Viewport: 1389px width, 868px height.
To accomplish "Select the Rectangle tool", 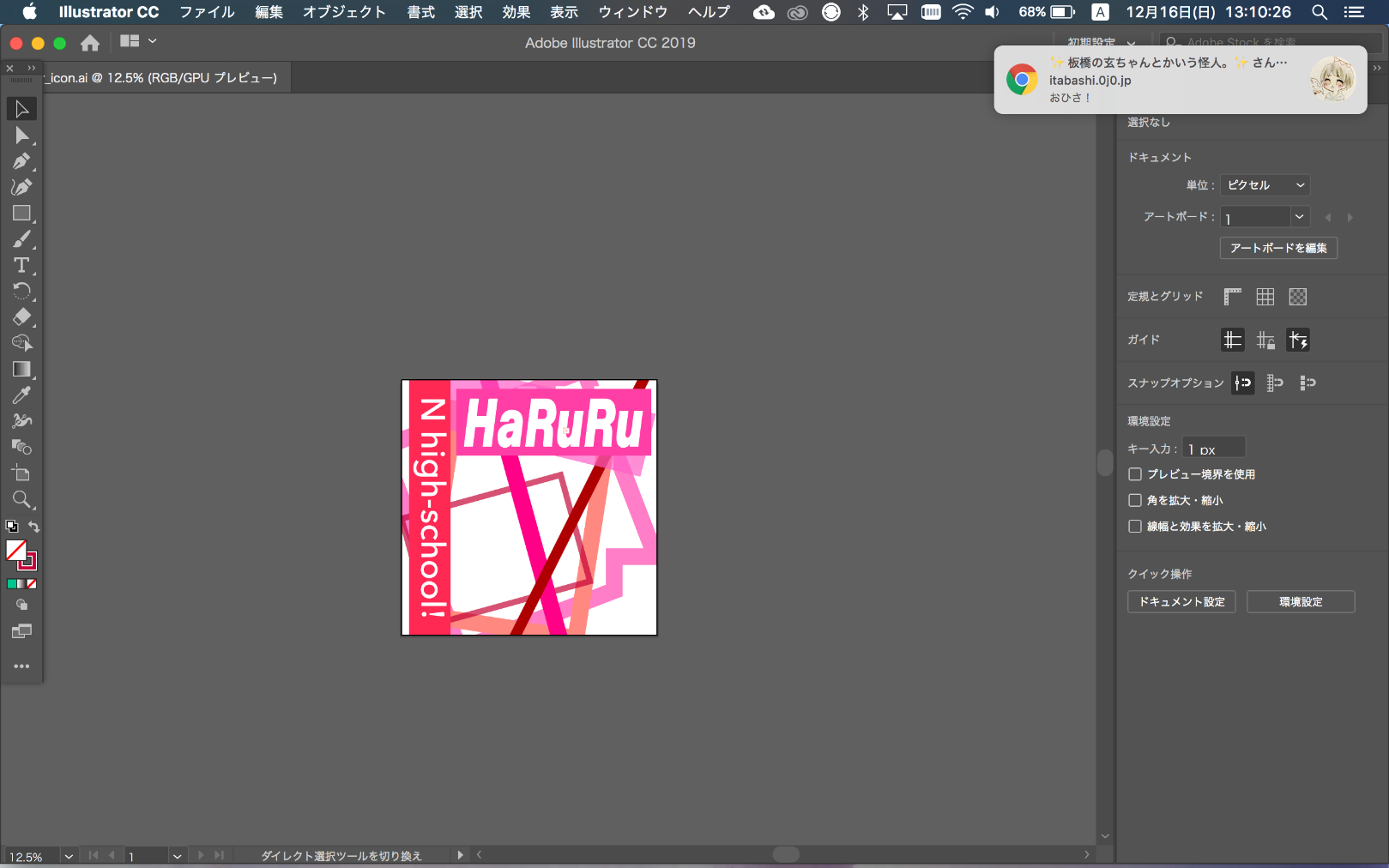I will (21, 214).
